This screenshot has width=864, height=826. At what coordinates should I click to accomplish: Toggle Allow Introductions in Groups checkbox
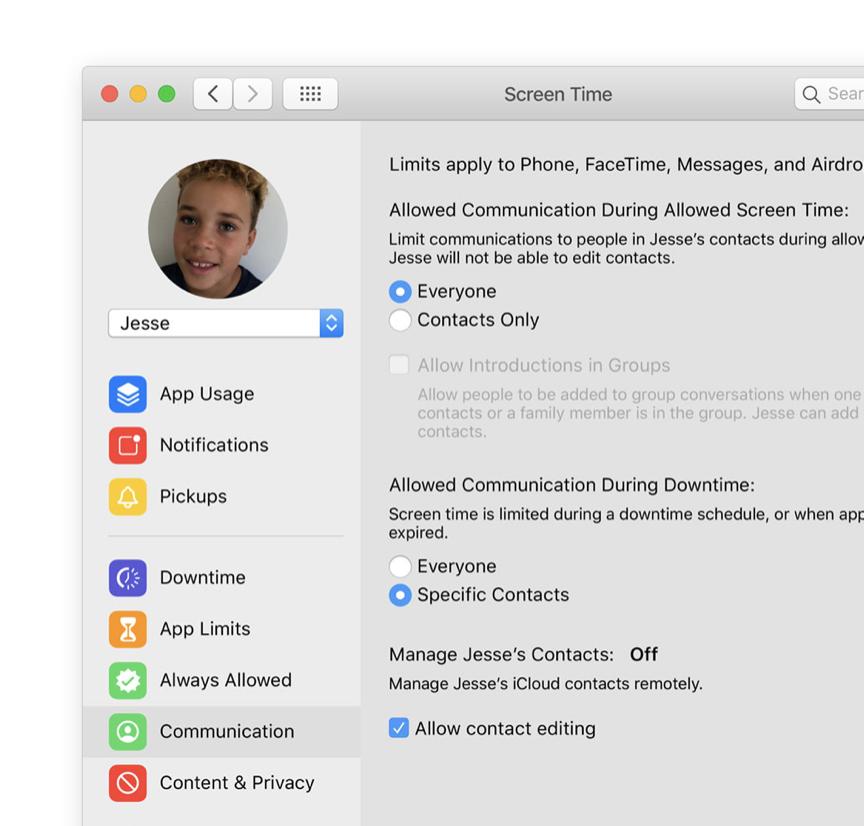click(399, 365)
